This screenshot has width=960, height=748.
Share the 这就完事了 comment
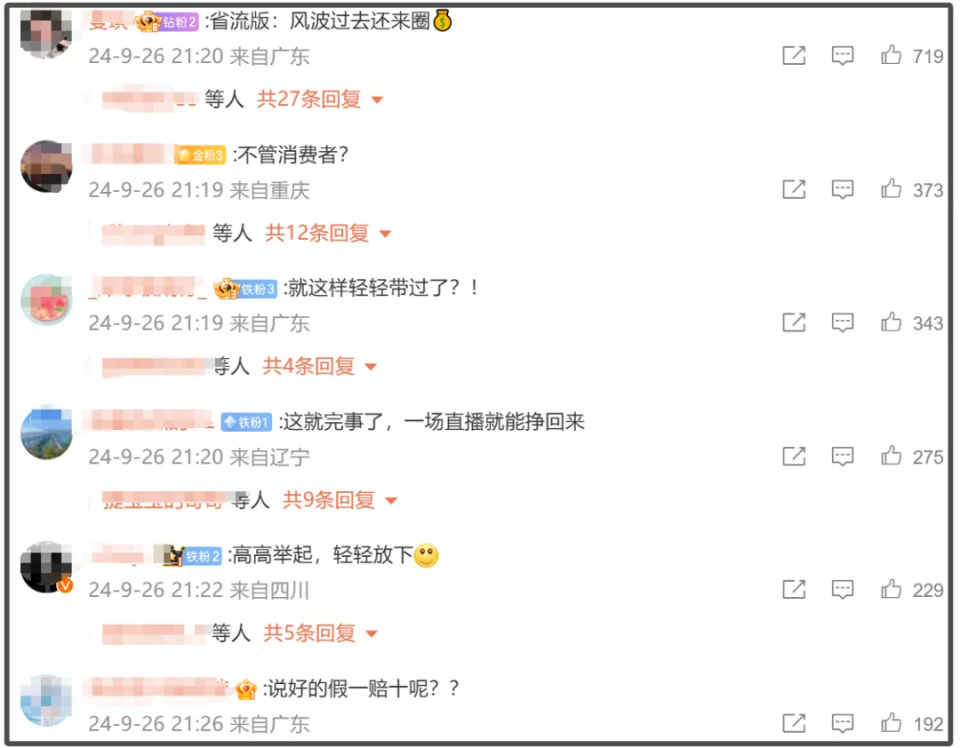point(794,456)
